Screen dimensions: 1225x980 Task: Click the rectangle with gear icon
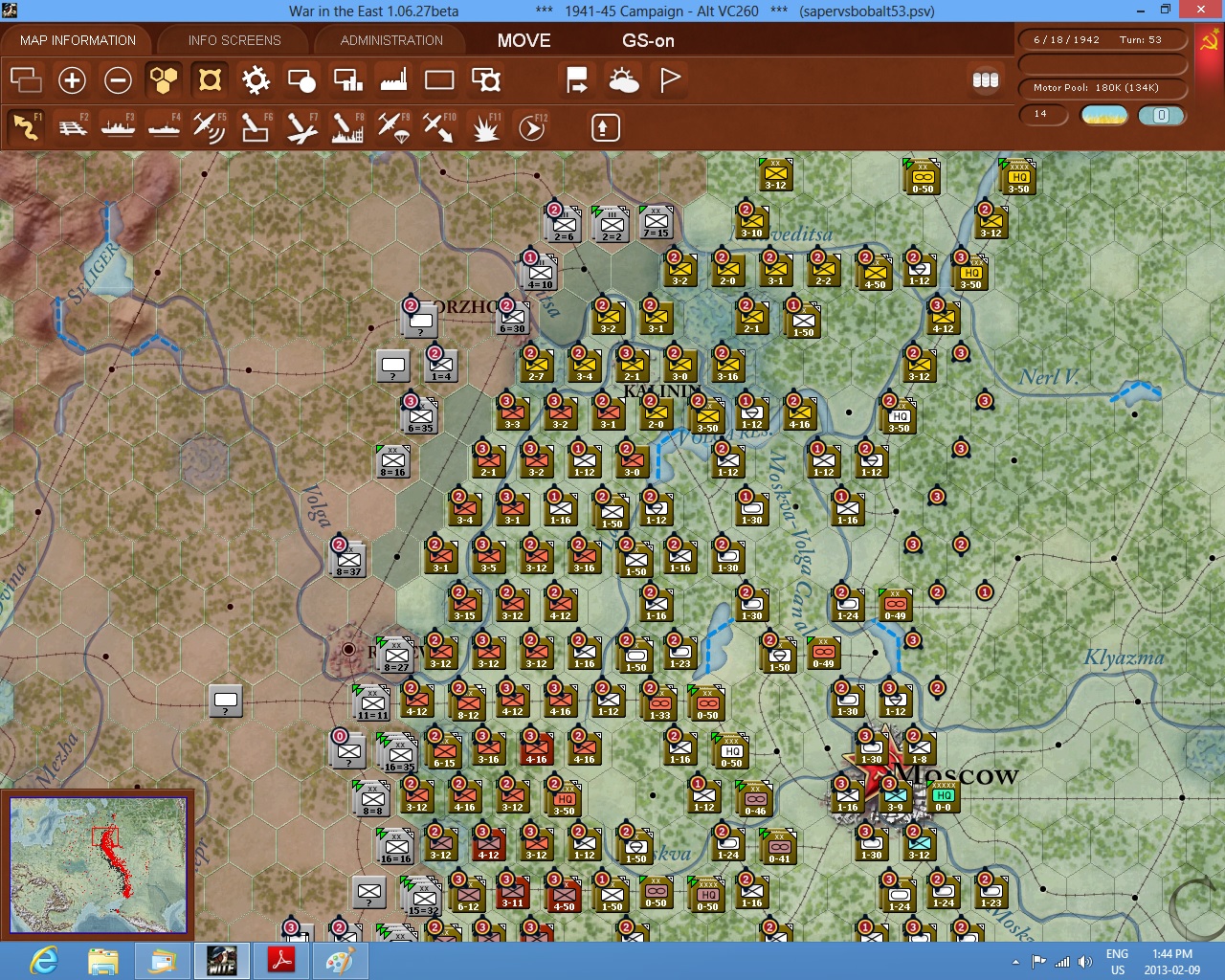click(486, 79)
